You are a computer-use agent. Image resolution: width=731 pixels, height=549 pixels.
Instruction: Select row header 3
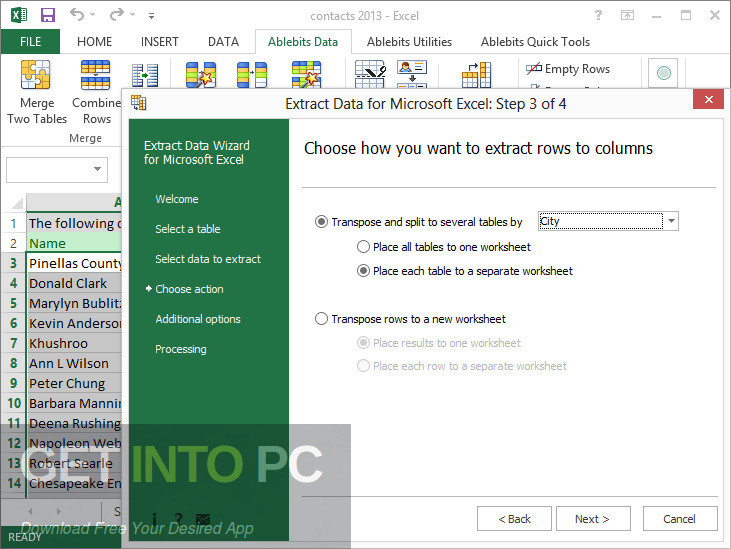[14, 263]
